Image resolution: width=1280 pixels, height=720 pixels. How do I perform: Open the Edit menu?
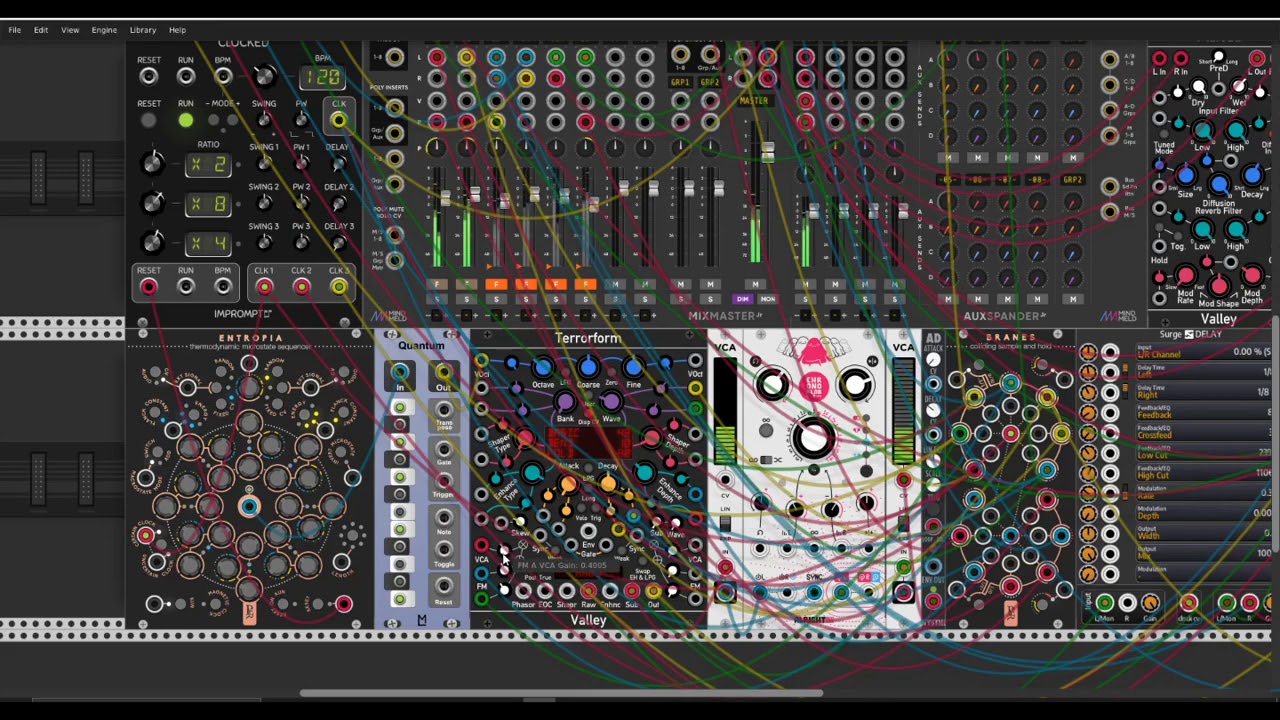[41, 30]
